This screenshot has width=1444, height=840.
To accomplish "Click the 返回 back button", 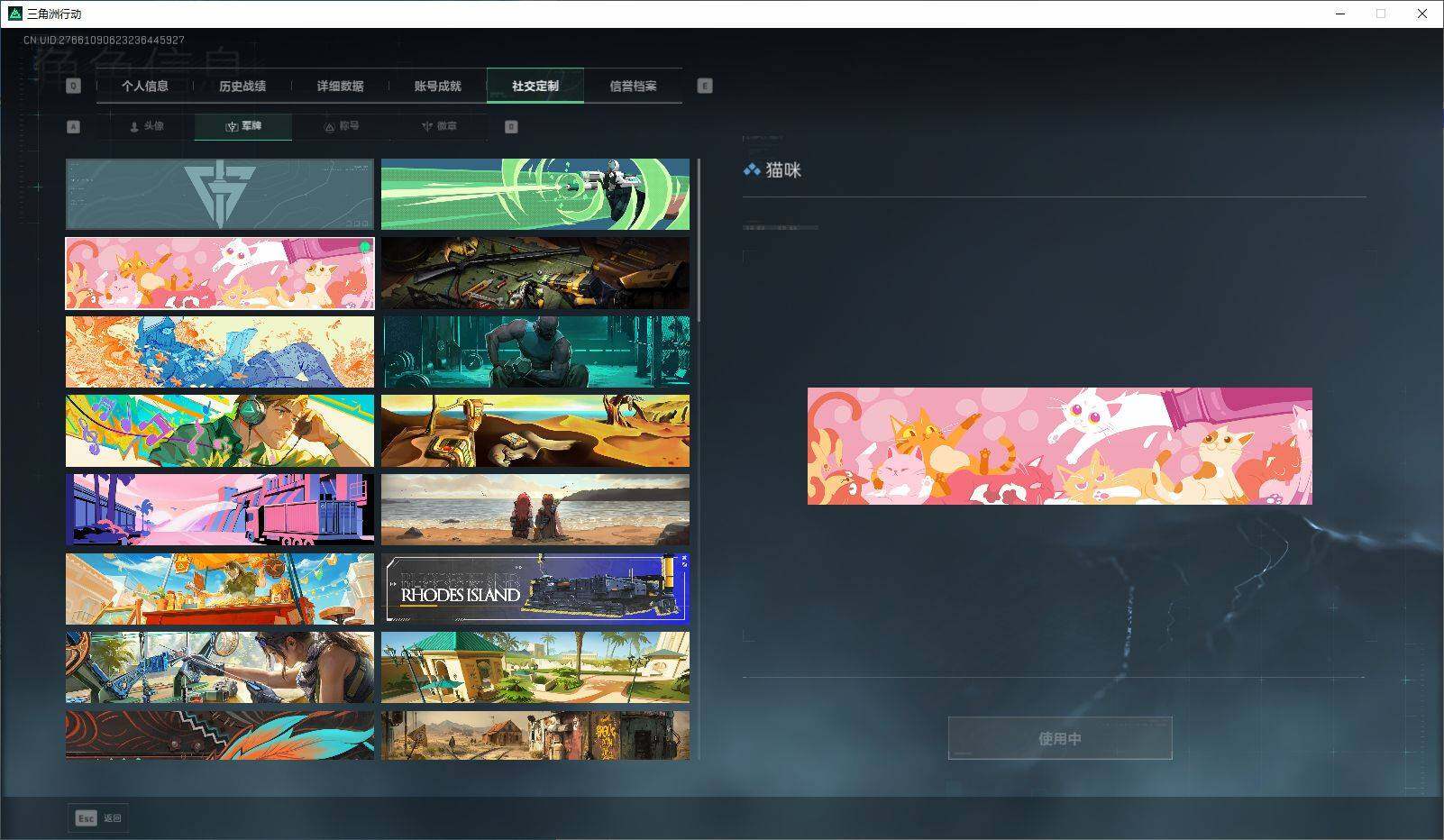I will (x=98, y=818).
